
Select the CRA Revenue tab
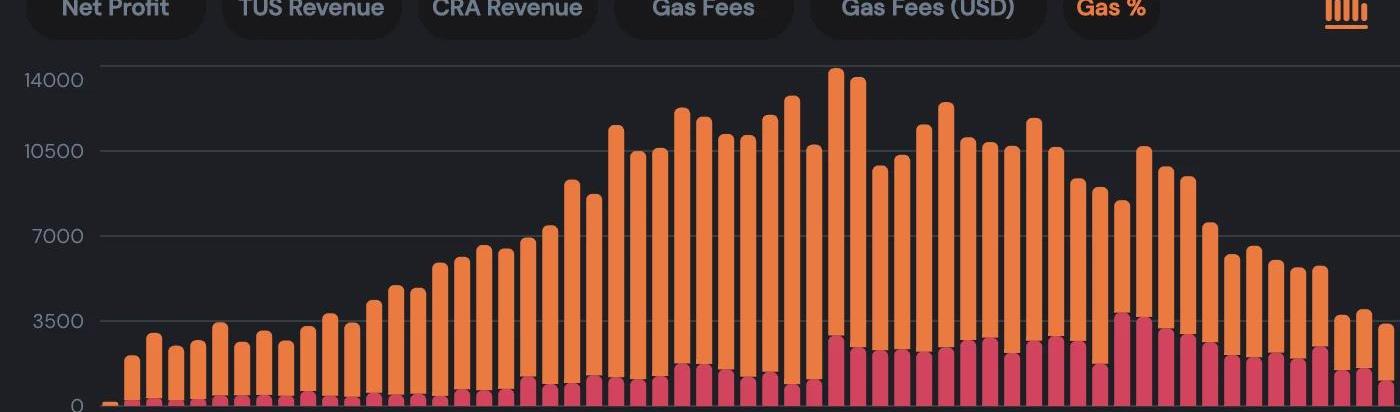point(507,10)
